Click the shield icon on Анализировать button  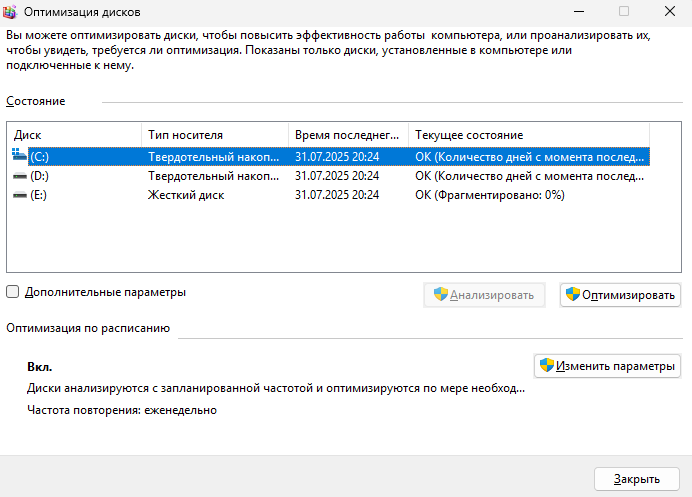click(x=440, y=294)
